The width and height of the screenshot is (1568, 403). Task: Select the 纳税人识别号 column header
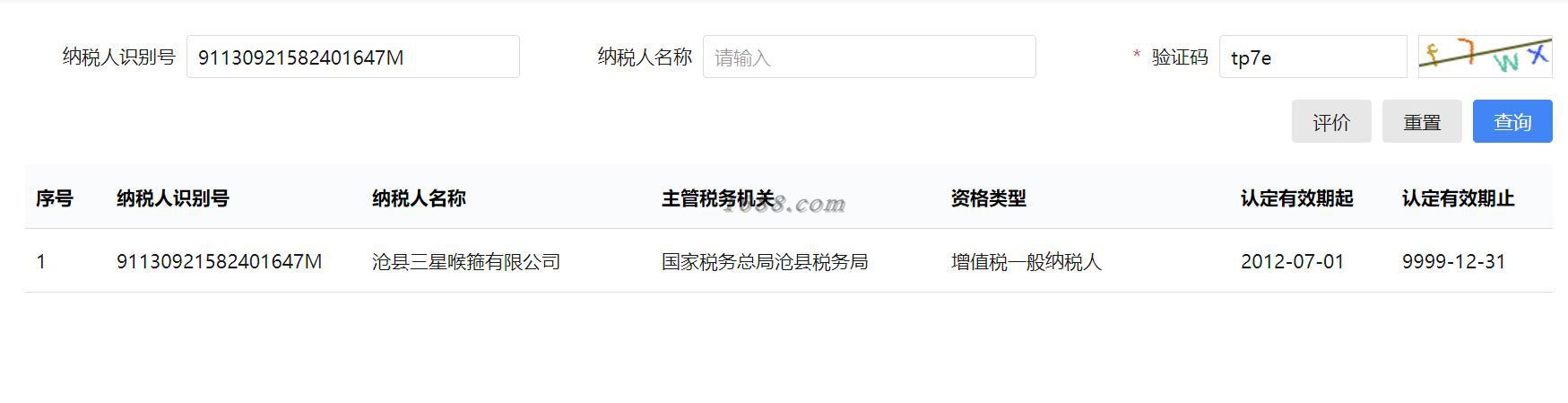pos(173,198)
